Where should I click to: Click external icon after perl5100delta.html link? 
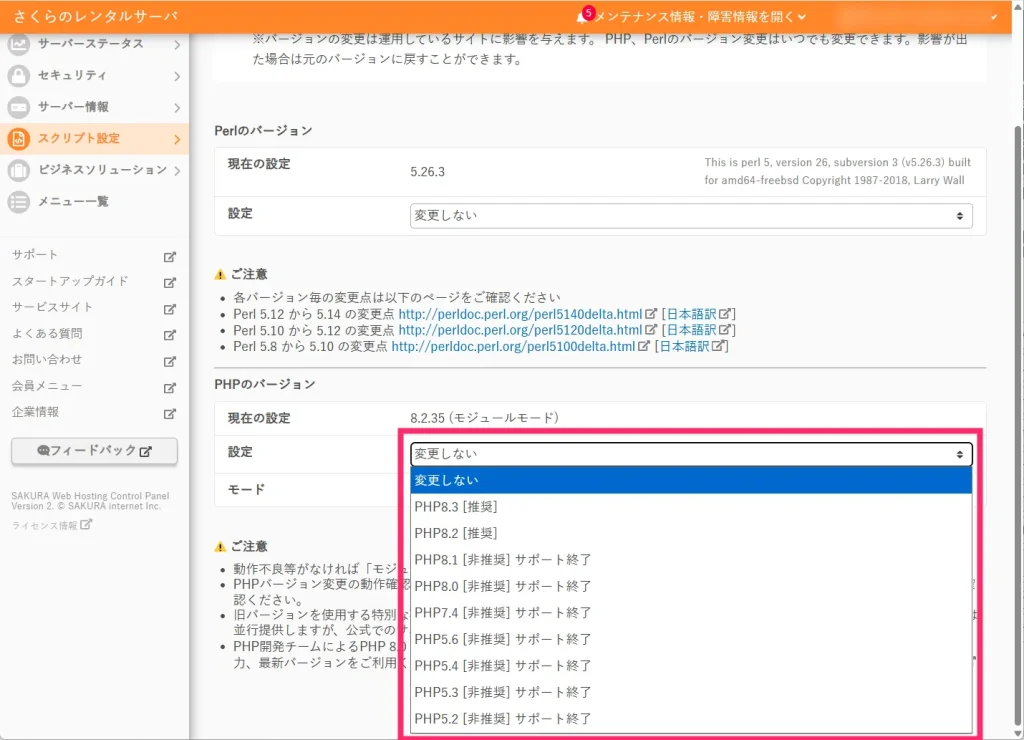643,346
